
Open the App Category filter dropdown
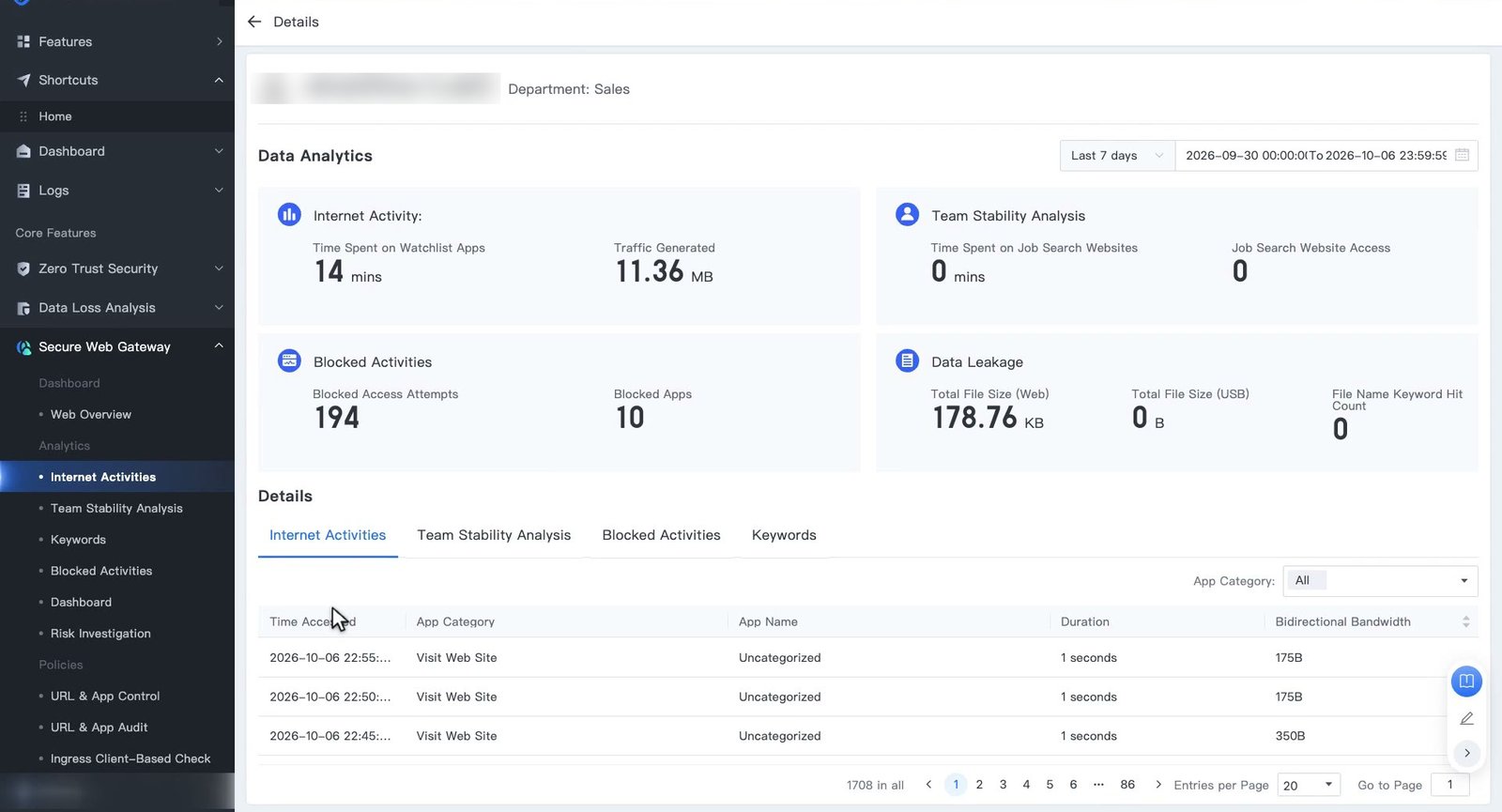click(1380, 581)
